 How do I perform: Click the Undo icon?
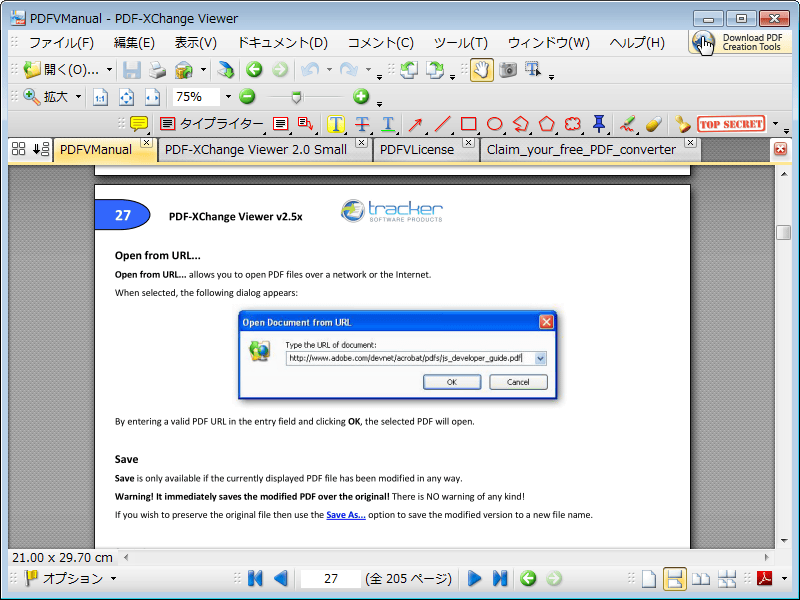[310, 69]
